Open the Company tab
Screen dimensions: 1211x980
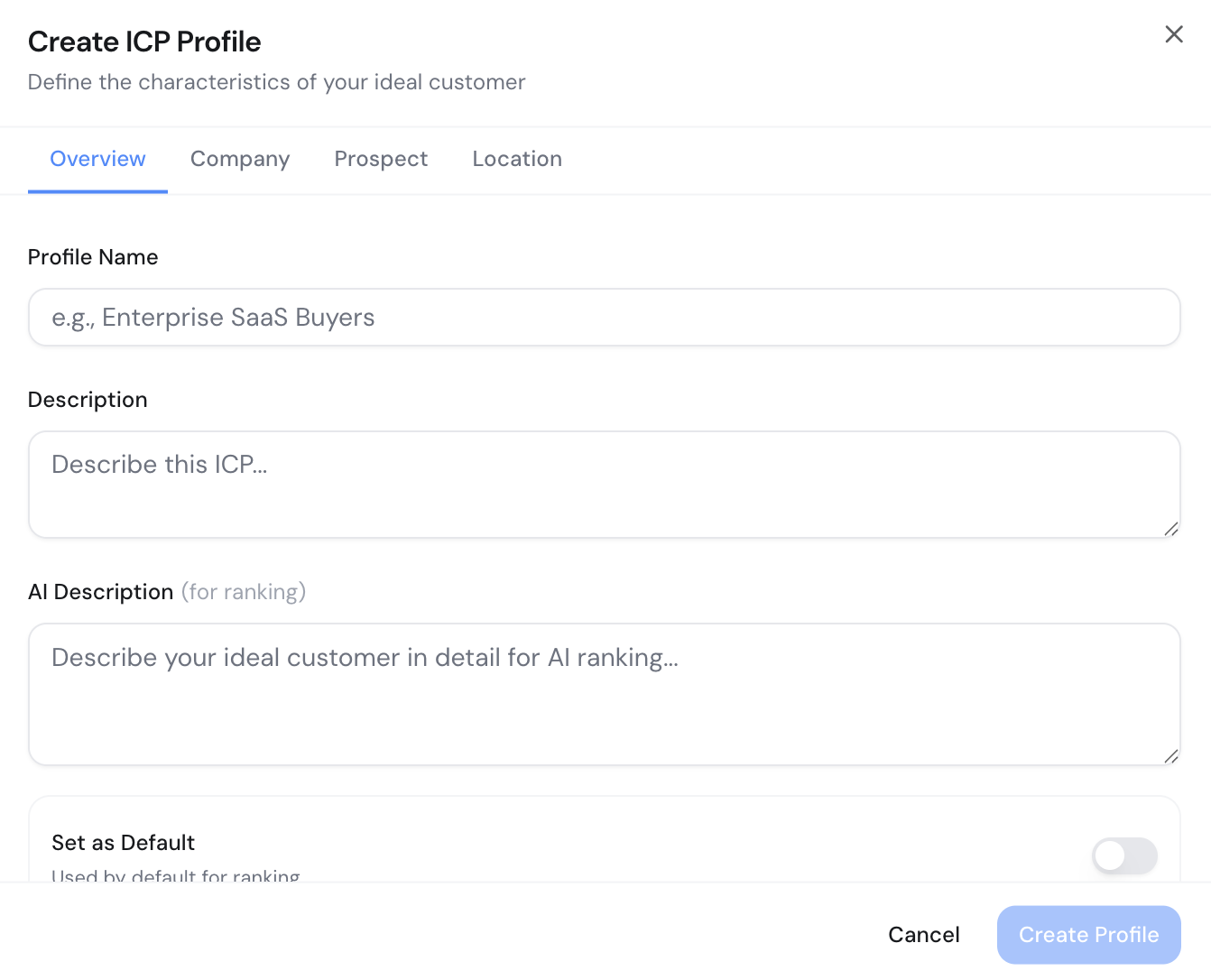[x=240, y=159]
